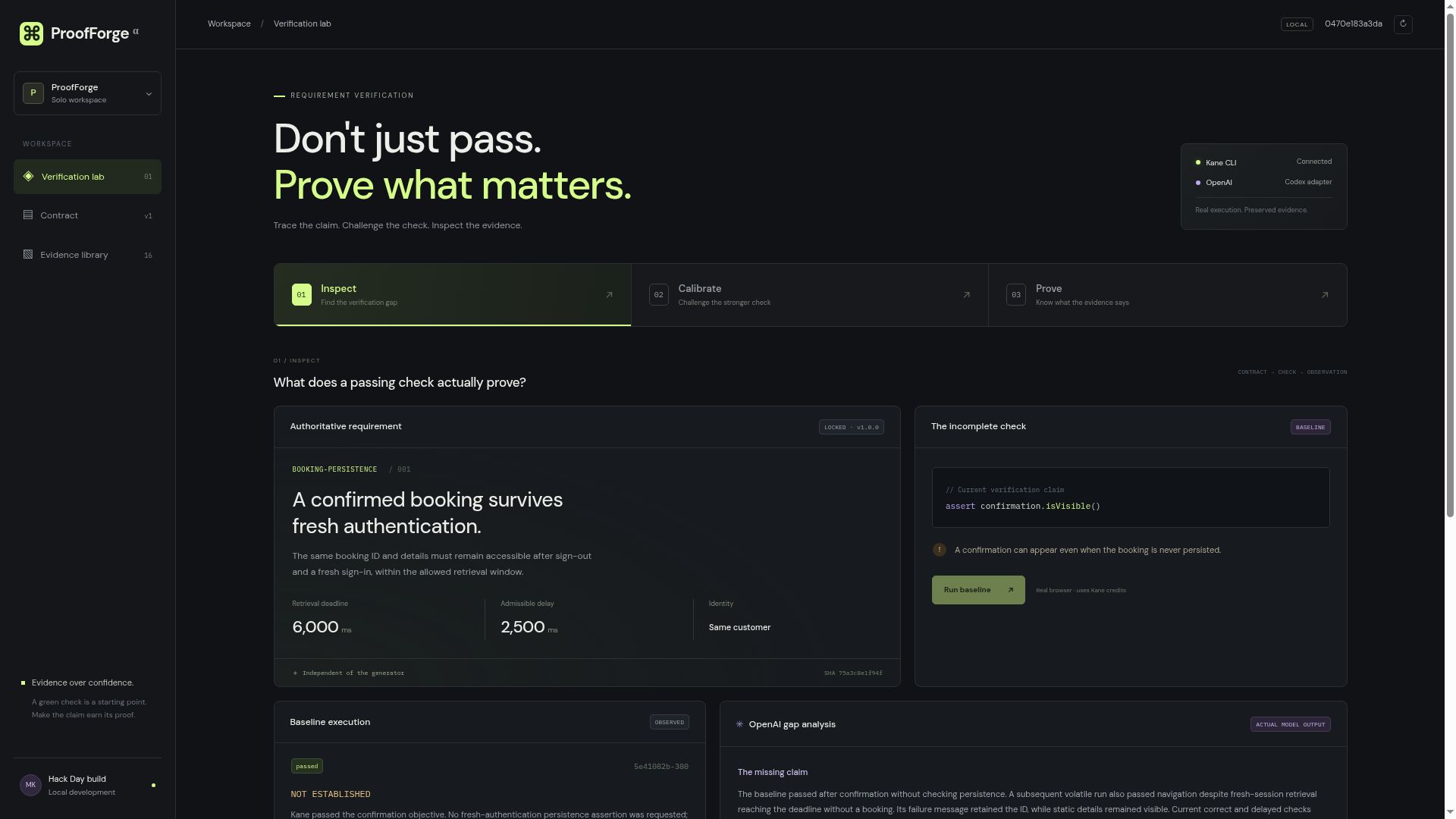Click the LOCKED v1.0.0 badge
1456x819 pixels.
(x=852, y=427)
